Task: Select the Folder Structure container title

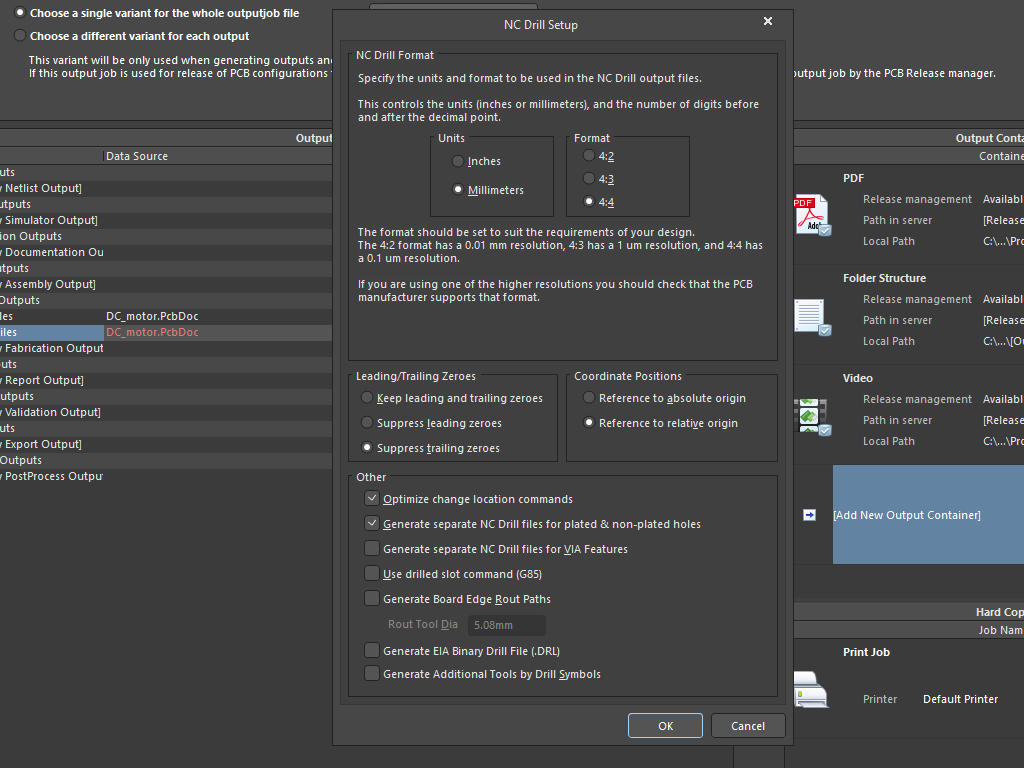Action: (884, 278)
